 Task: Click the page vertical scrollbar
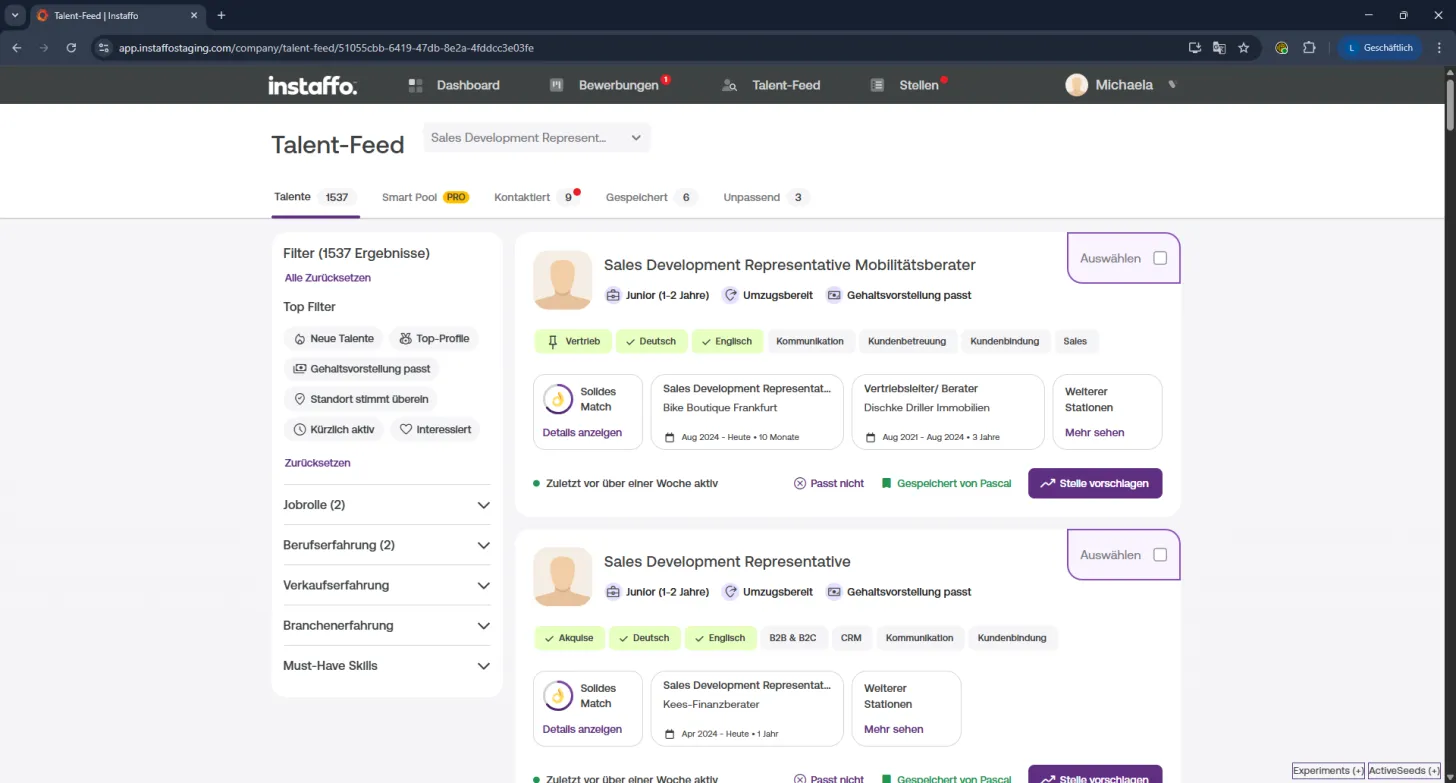pyautogui.click(x=1449, y=103)
